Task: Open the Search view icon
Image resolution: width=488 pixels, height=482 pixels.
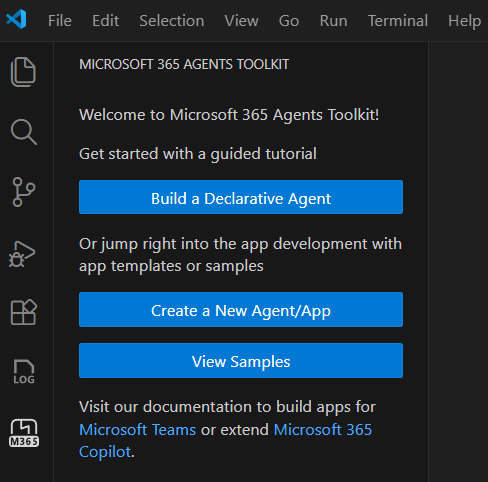Action: [24, 132]
